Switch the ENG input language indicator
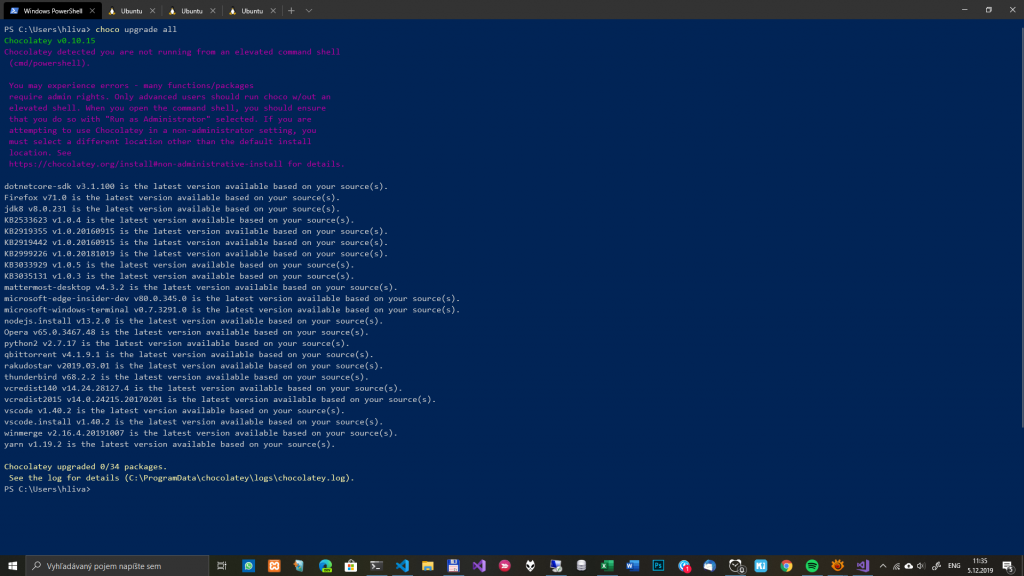 coord(954,566)
